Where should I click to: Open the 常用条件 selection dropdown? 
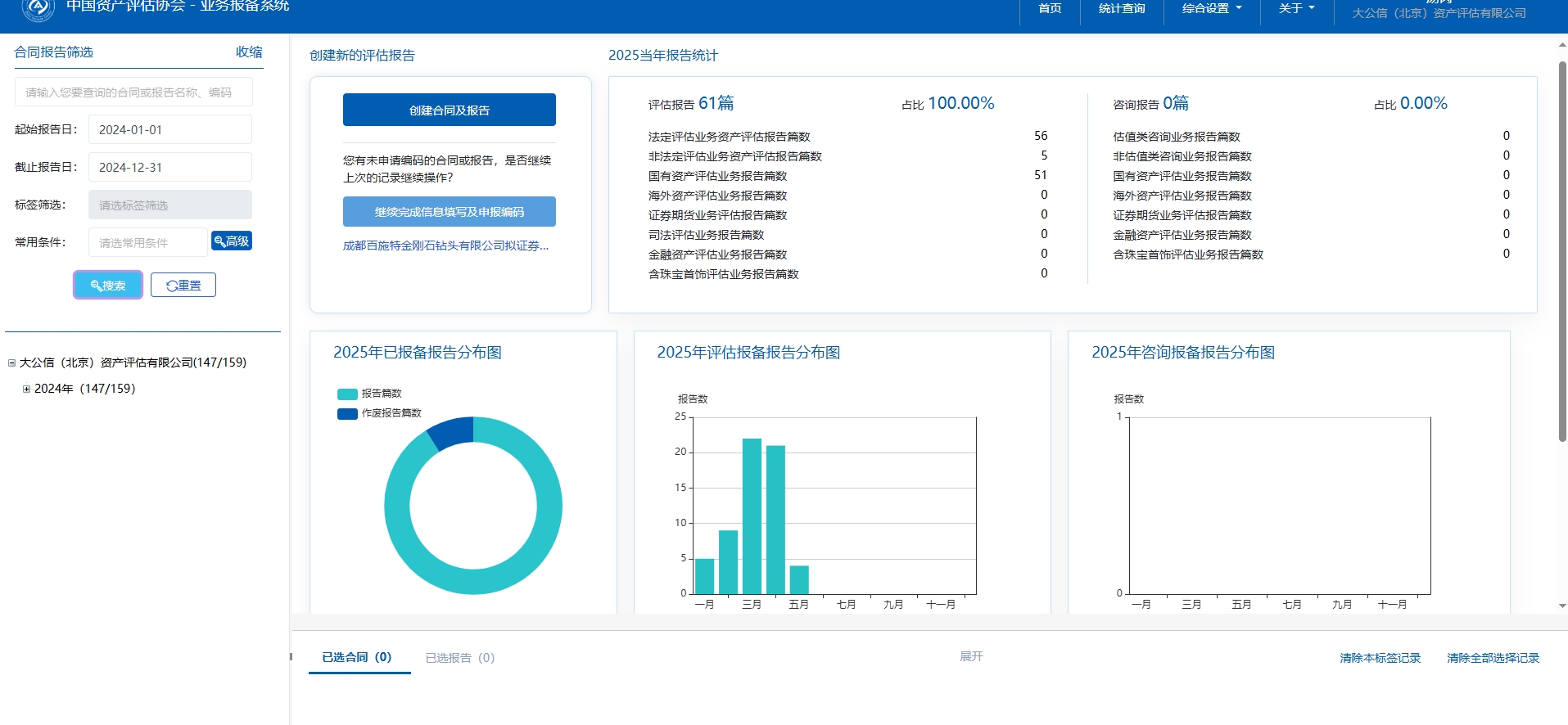[147, 242]
